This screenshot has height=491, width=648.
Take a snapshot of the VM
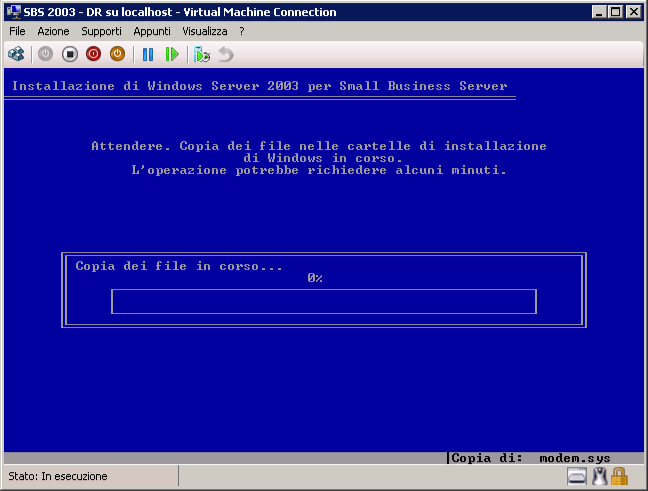click(x=202, y=54)
